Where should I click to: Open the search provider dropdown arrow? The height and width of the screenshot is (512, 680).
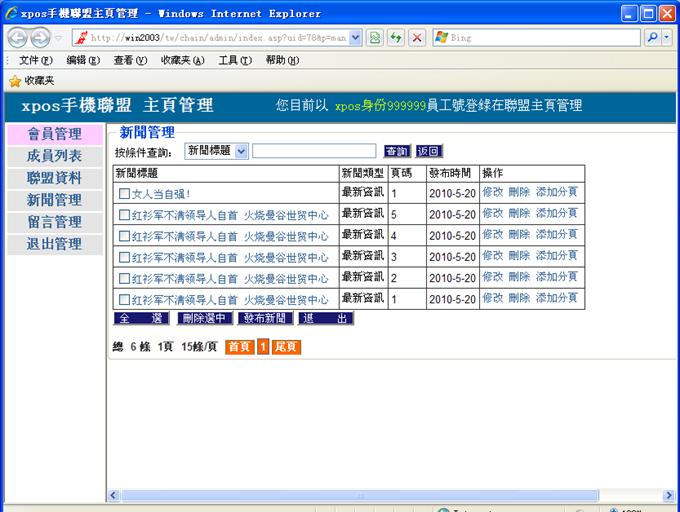click(x=667, y=37)
